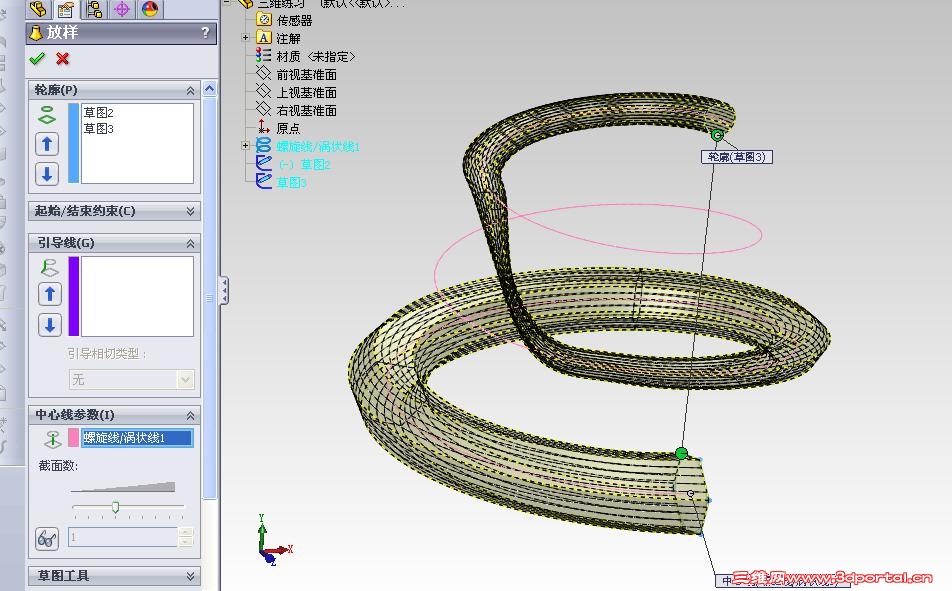Confirm the loft with the green checkmark
952x591 pixels.
[x=37, y=59]
